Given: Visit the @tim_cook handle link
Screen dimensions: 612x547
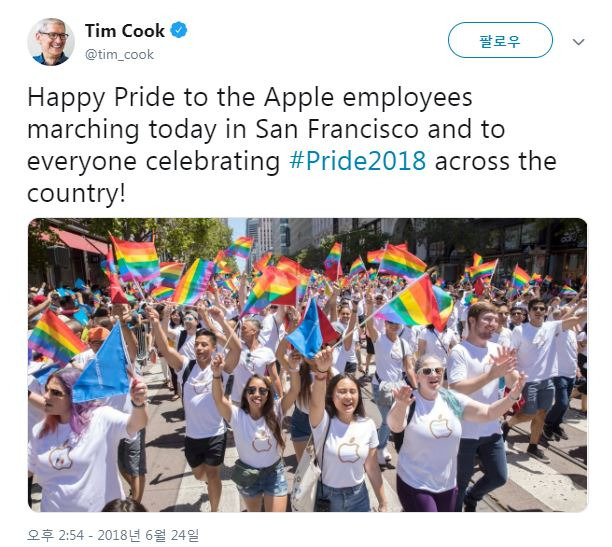Looking at the screenshot, I should tap(119, 54).
